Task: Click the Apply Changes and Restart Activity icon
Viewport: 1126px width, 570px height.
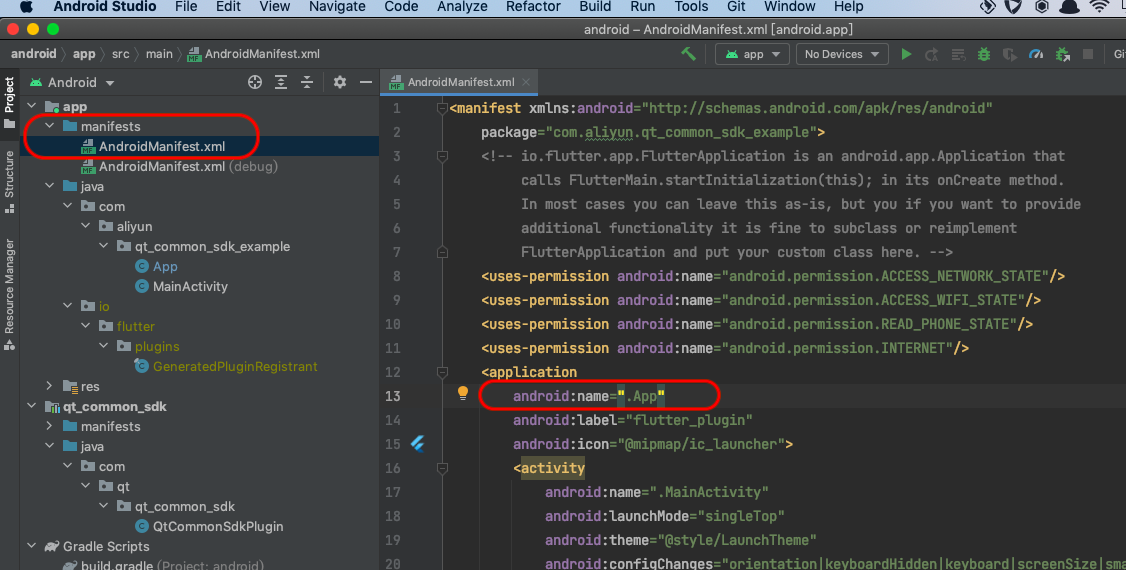Action: pos(932,54)
